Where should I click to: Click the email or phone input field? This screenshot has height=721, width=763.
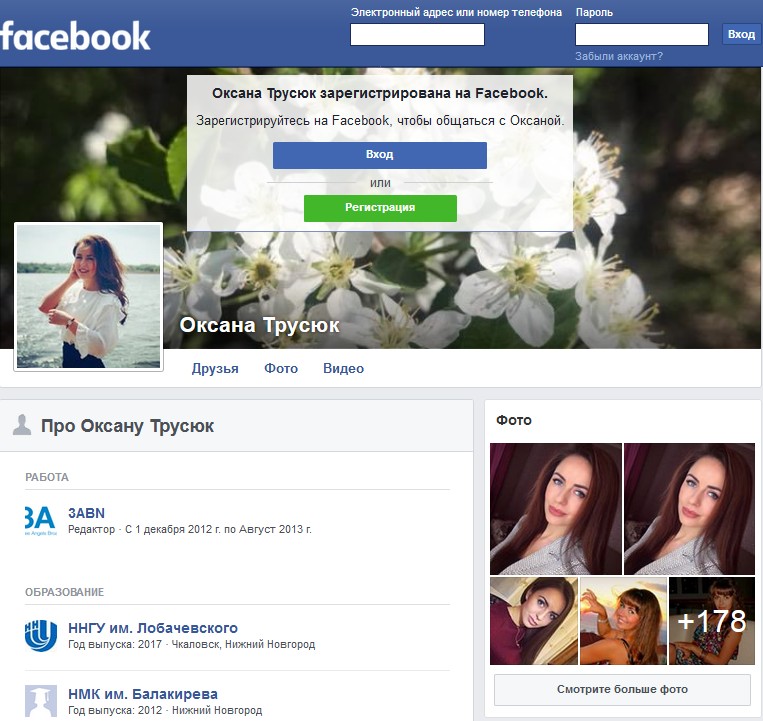[418, 35]
